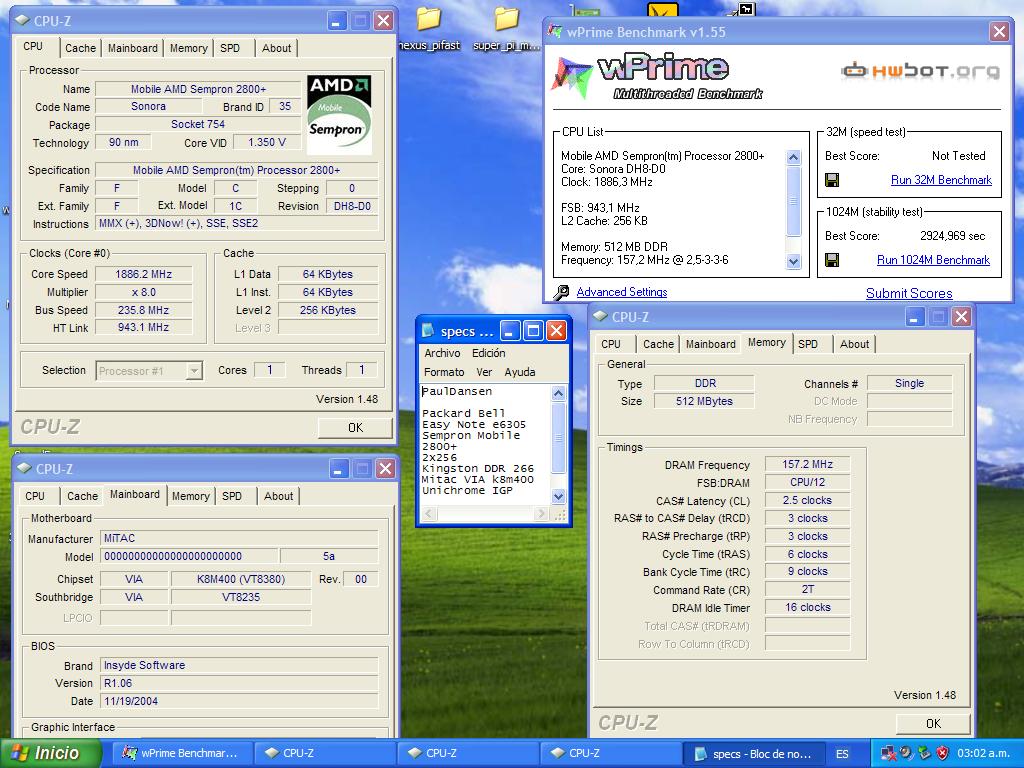Viewport: 1024px width, 768px height.
Task: Click the Channels # Single field
Action: (x=909, y=383)
